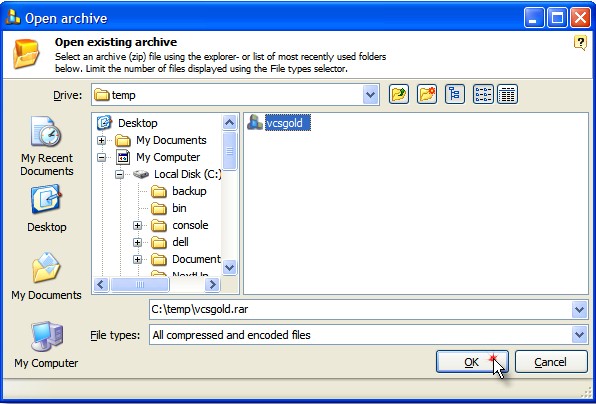Click into the C:\temp\vcsgold.rar path field
This screenshot has width=596, height=404.
[x=360, y=309]
